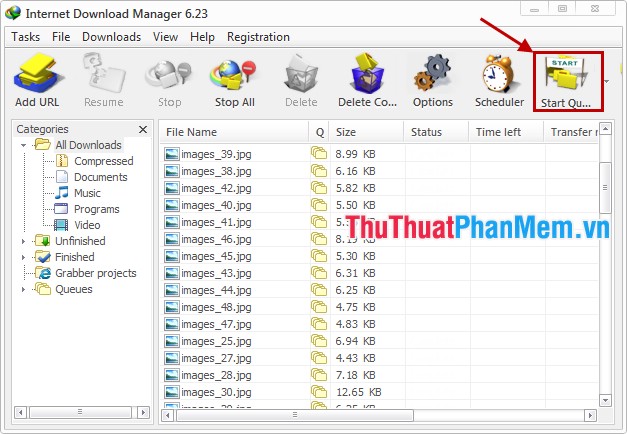The image size is (627, 434).
Task: Click the 12.65 KB size cell
Action: click(x=359, y=392)
